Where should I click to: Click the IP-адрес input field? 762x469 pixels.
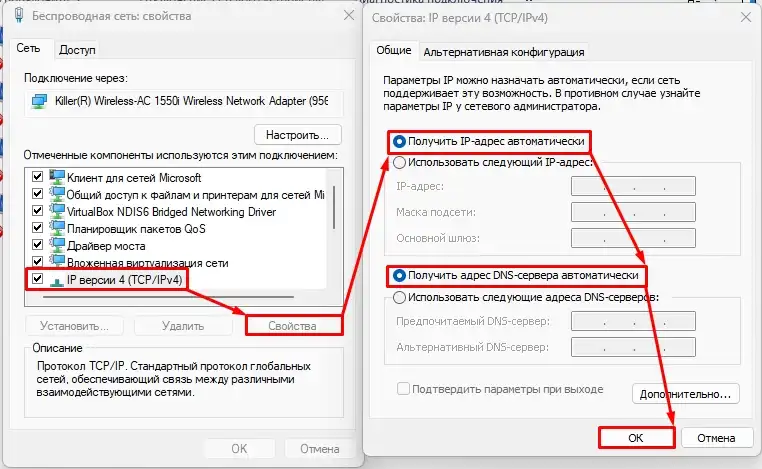click(x=633, y=186)
